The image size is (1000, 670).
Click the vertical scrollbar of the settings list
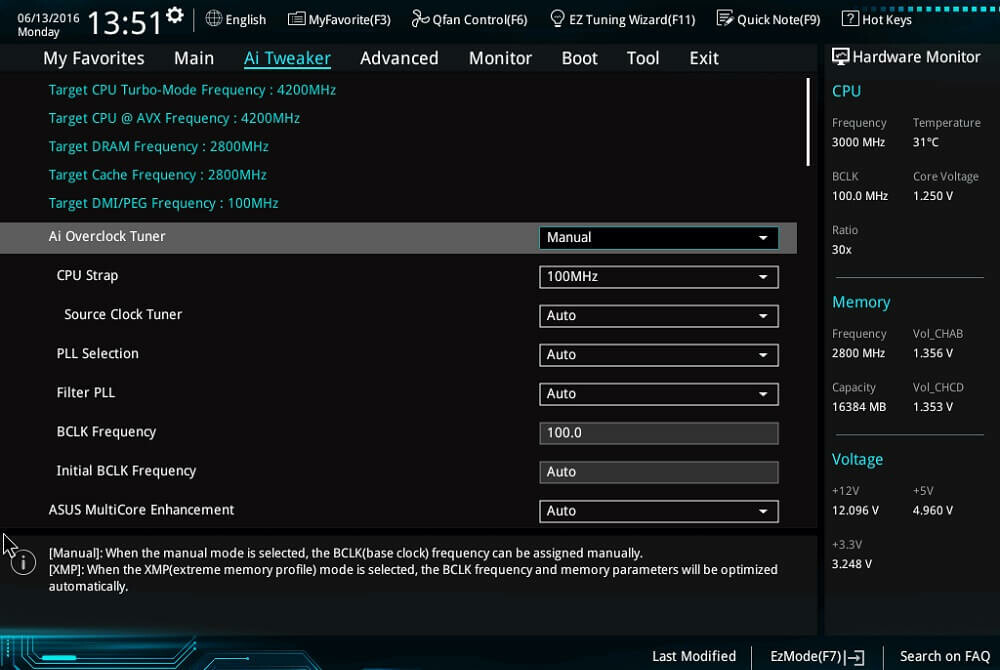pos(807,121)
